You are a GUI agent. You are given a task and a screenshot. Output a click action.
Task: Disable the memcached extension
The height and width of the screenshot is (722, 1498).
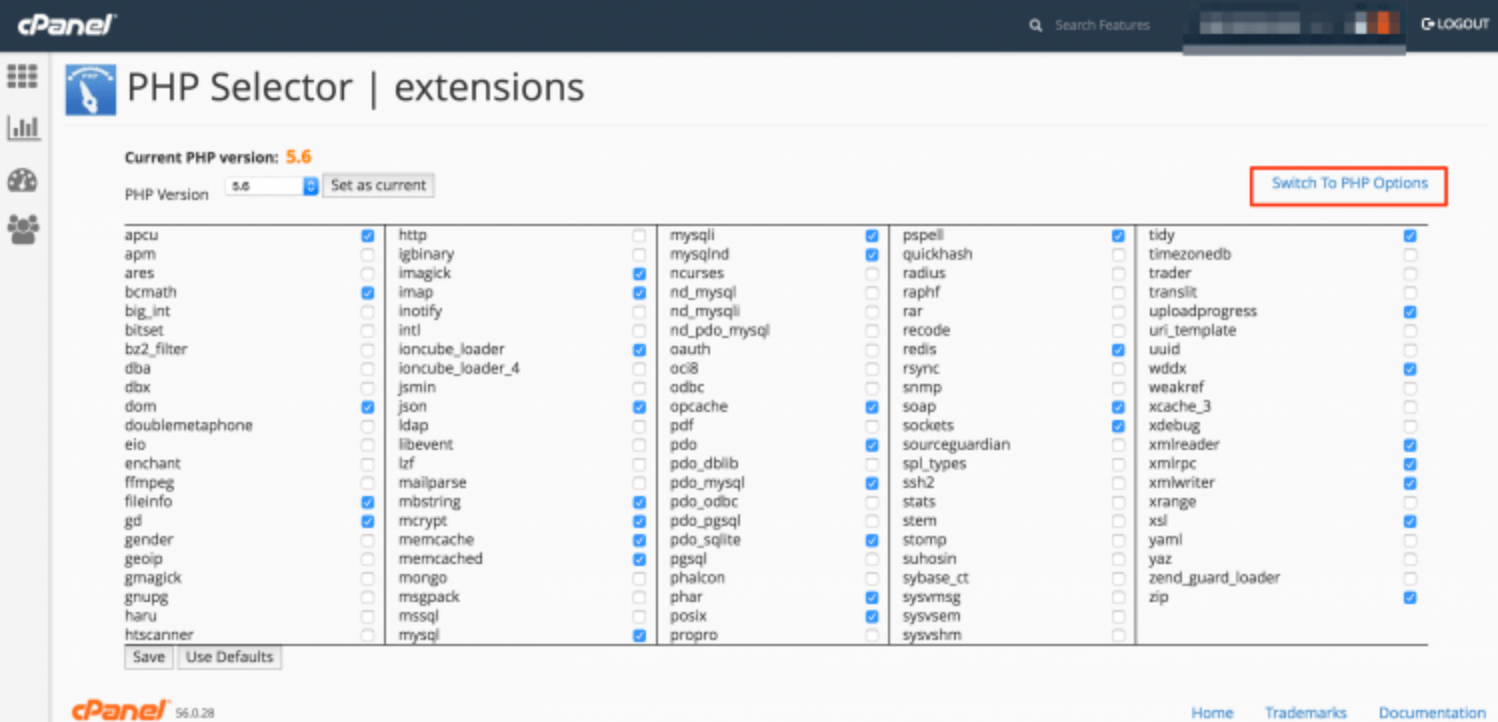[639, 559]
